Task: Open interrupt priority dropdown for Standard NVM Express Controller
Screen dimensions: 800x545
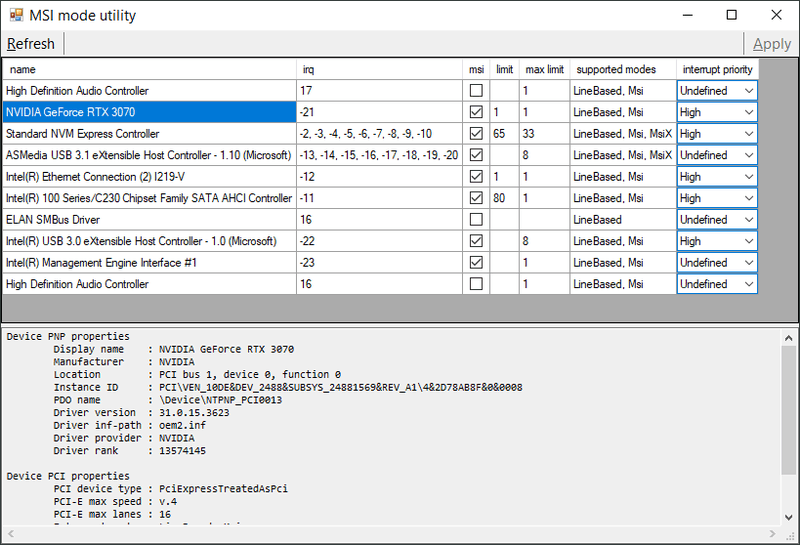Action: (x=717, y=134)
